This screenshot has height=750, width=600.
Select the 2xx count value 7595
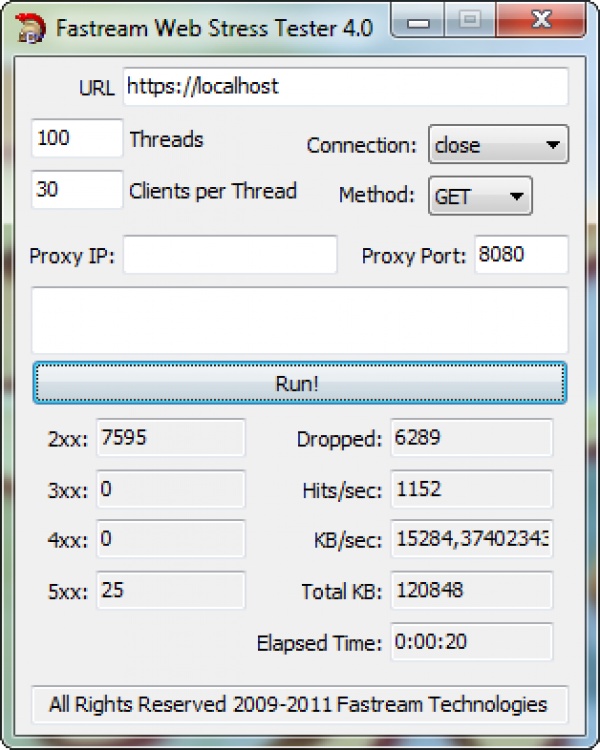coord(171,437)
